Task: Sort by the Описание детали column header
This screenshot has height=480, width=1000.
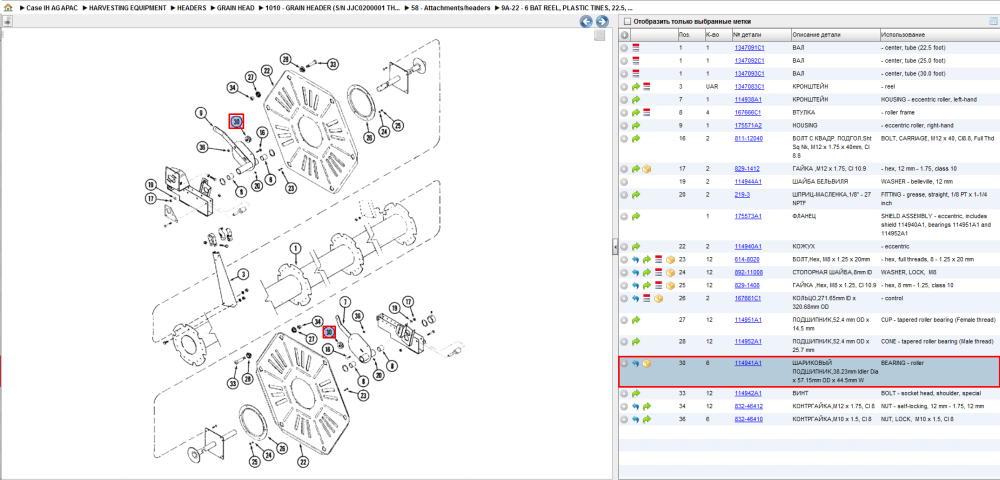Action: pyautogui.click(x=834, y=34)
